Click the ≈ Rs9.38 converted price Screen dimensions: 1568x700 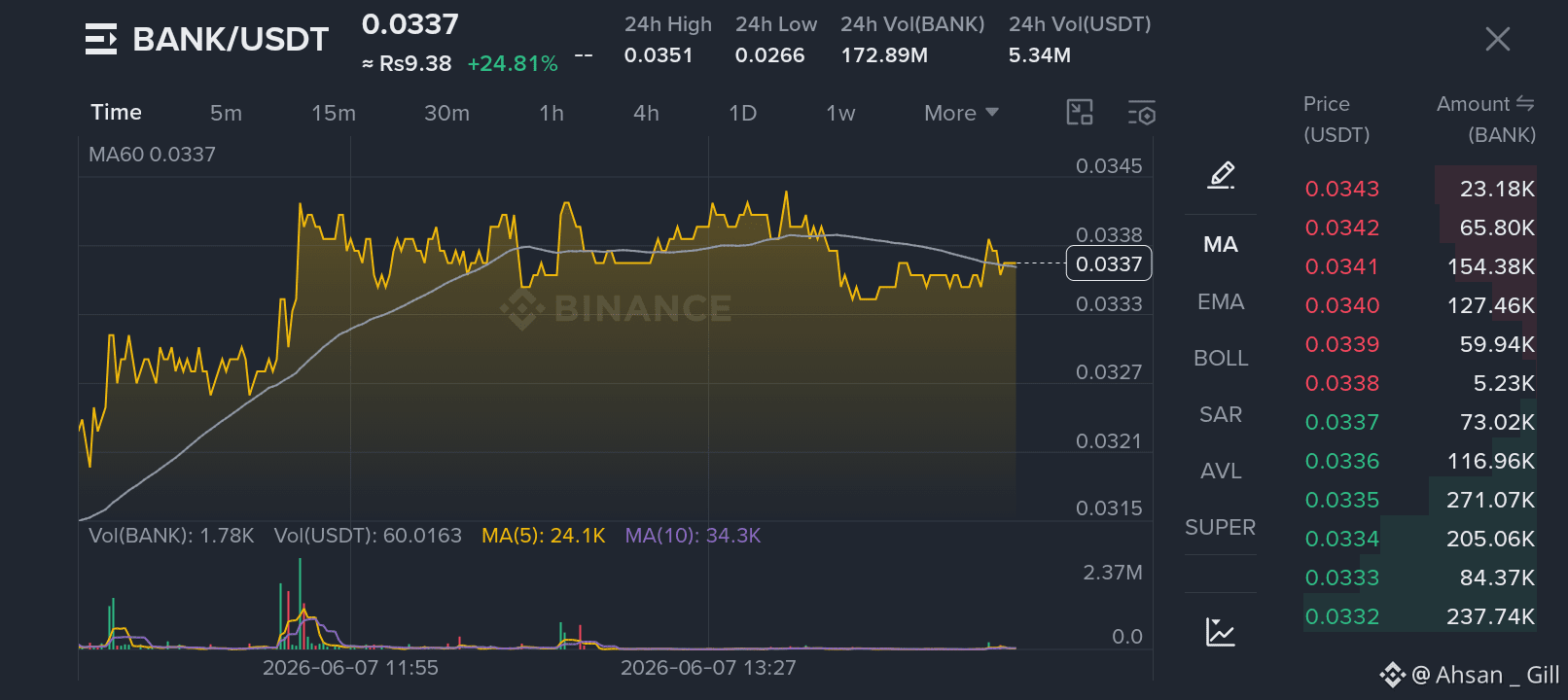(x=407, y=64)
